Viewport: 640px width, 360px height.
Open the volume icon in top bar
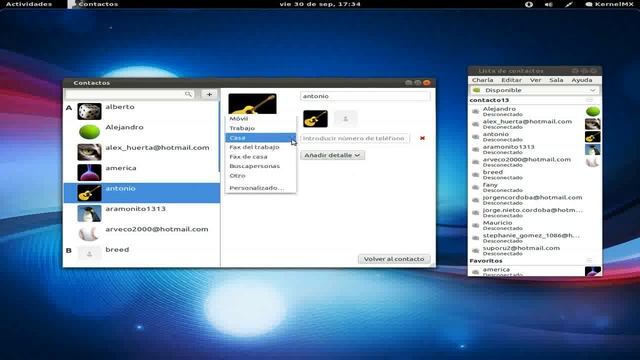click(x=549, y=4)
